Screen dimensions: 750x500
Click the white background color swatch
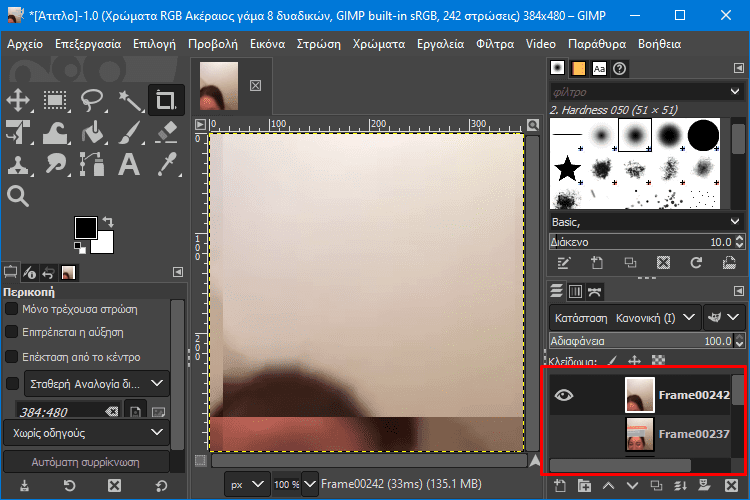point(105,244)
